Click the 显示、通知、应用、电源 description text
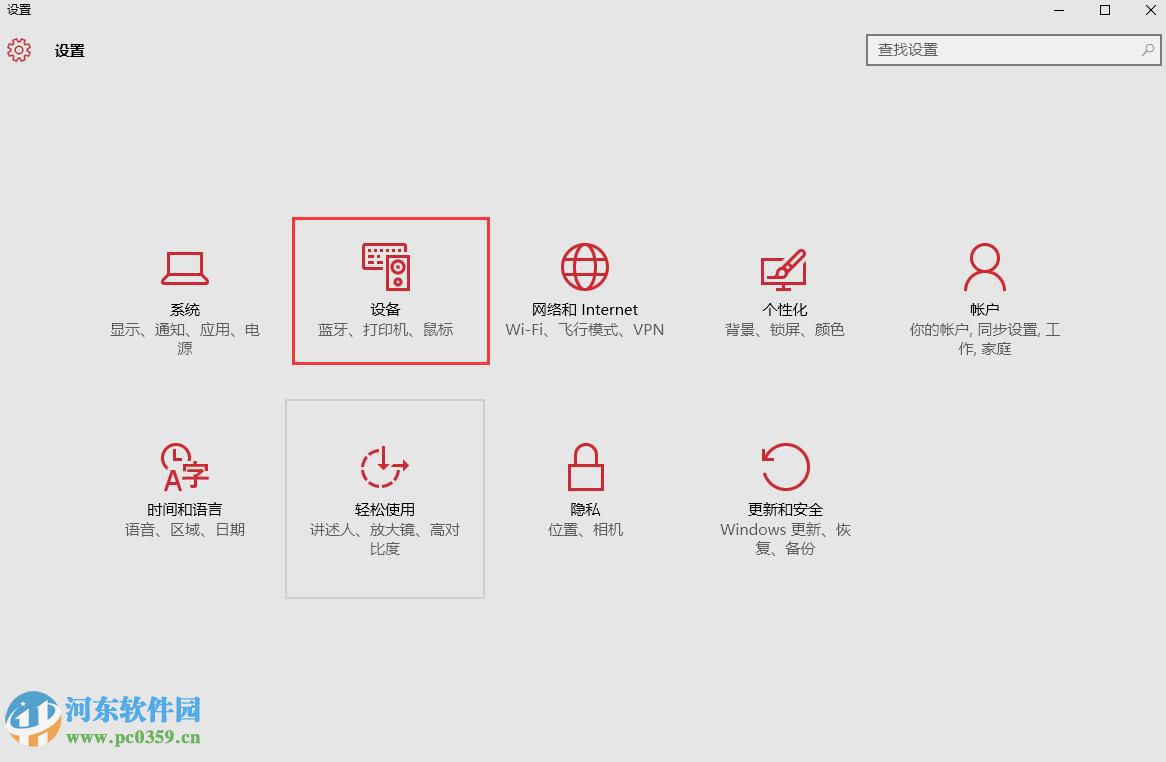1166x762 pixels. pyautogui.click(x=184, y=338)
